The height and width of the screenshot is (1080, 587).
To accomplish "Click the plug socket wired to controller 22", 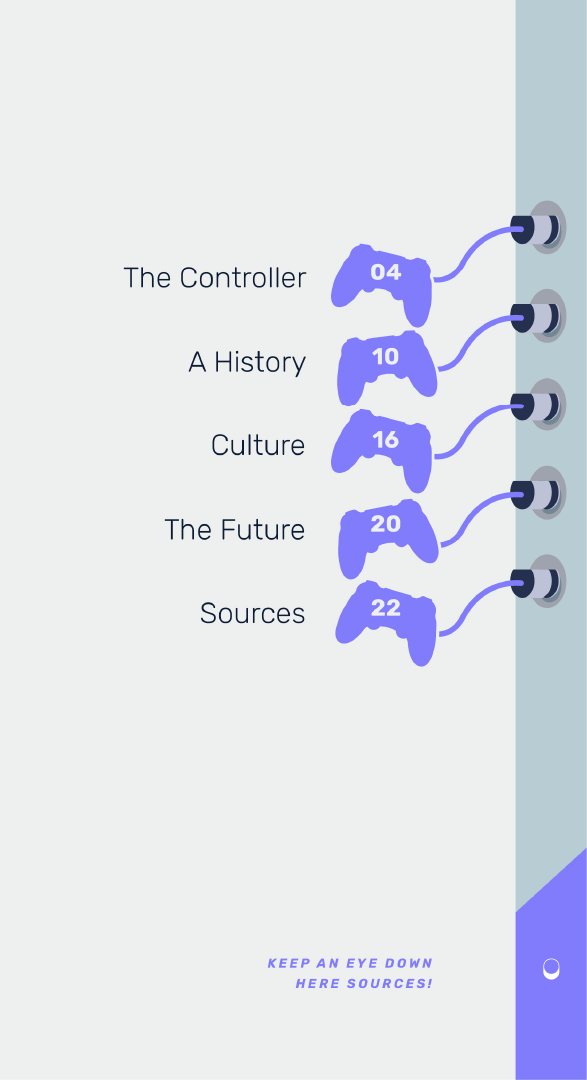I will (539, 582).
